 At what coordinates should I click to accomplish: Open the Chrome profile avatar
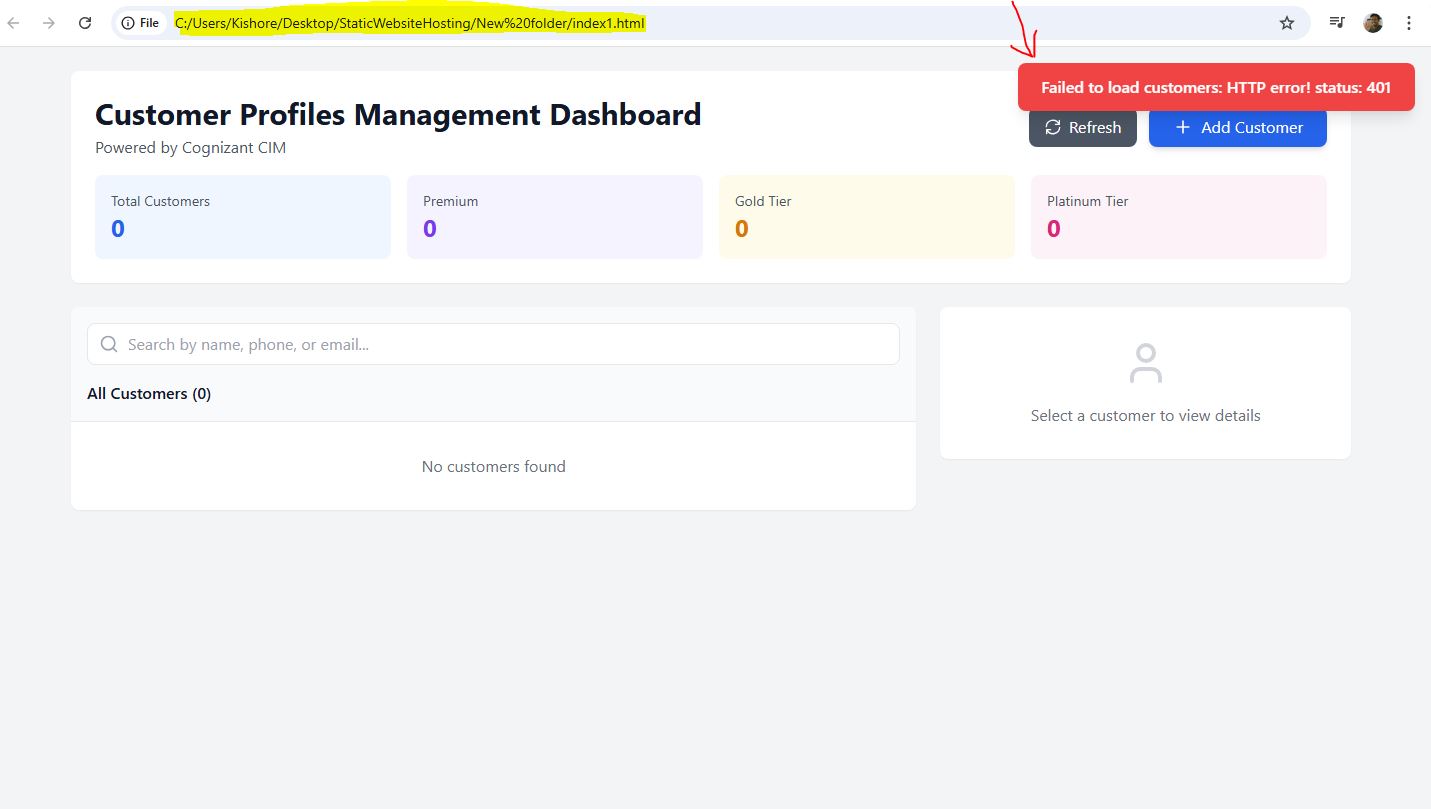[1373, 23]
